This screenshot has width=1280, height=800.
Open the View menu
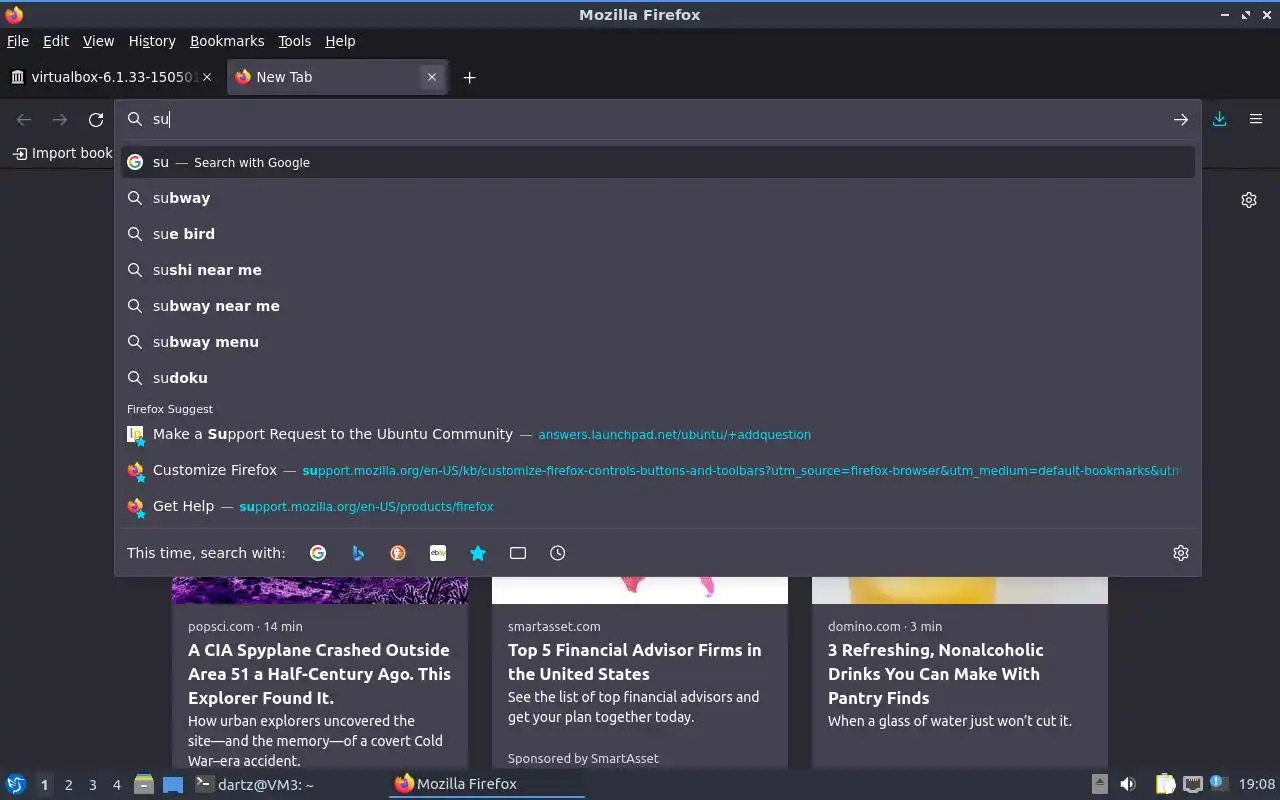[98, 41]
